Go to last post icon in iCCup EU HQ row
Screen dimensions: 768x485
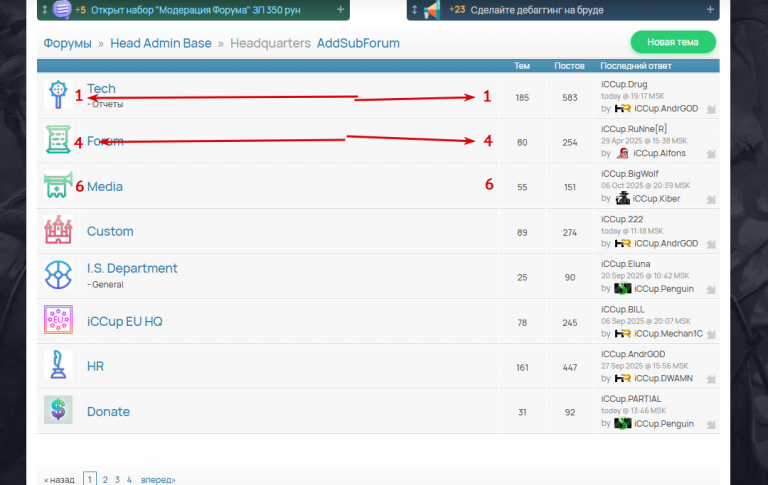pyautogui.click(x=711, y=334)
